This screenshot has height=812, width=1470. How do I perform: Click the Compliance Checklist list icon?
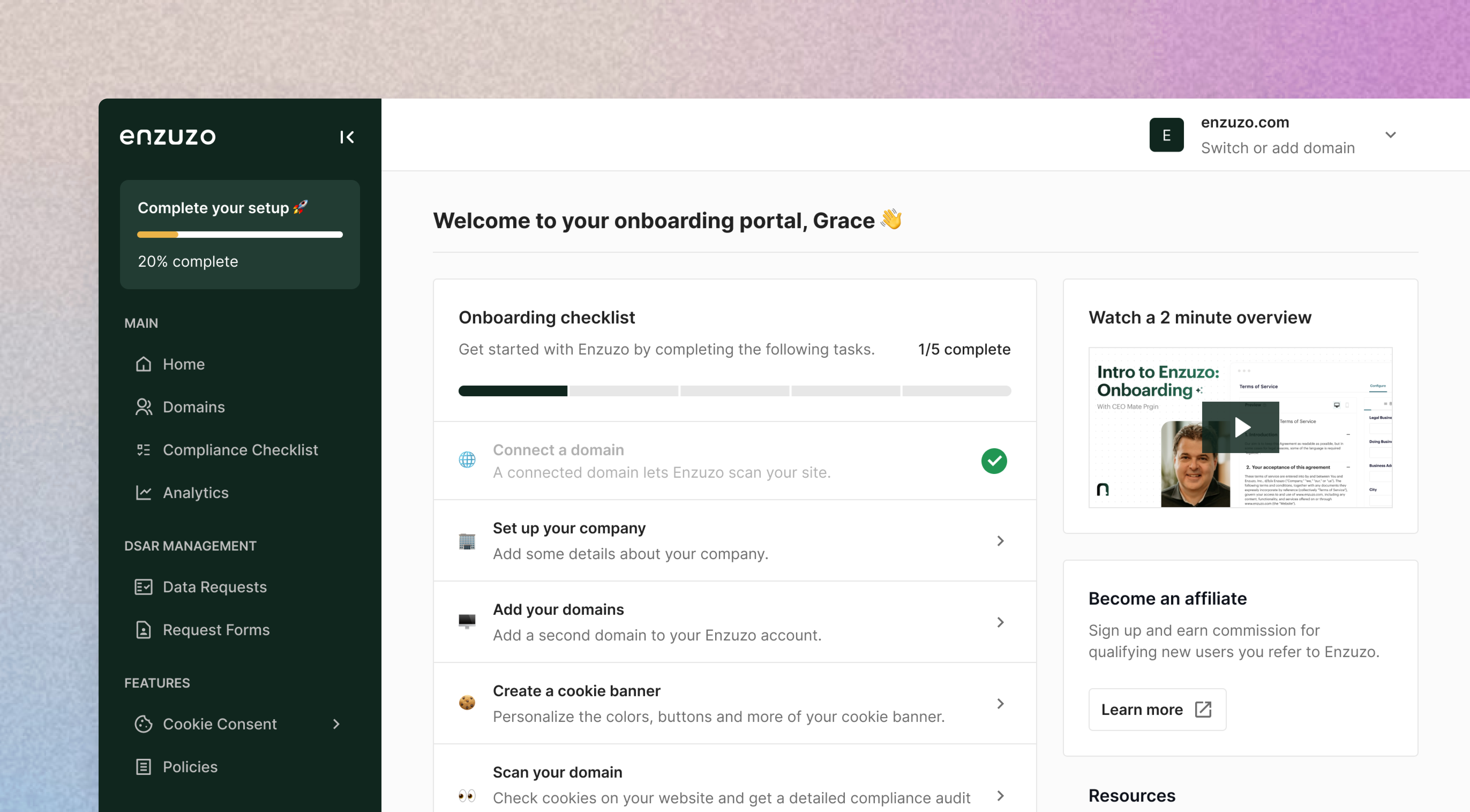click(143, 450)
